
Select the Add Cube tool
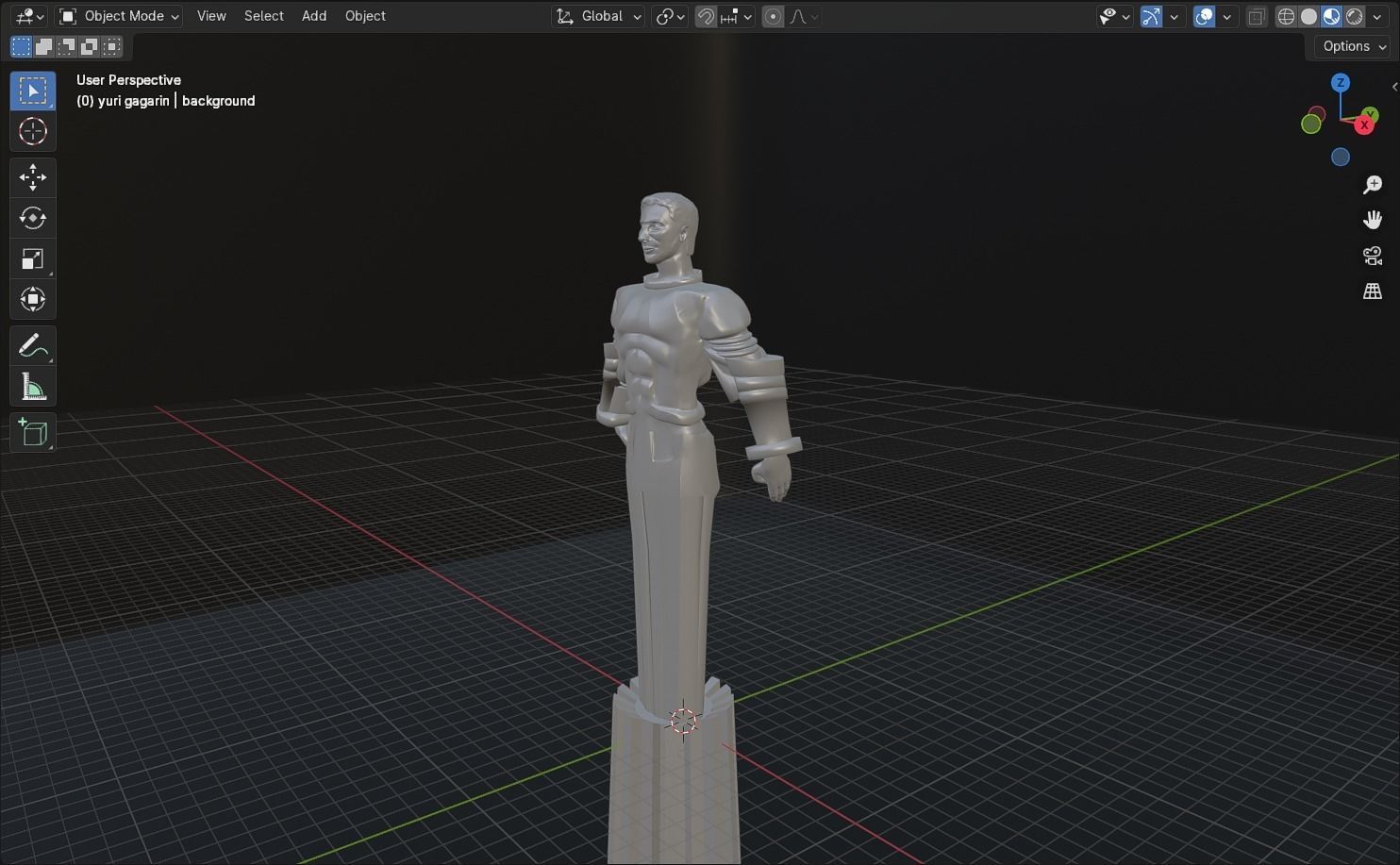[33, 432]
